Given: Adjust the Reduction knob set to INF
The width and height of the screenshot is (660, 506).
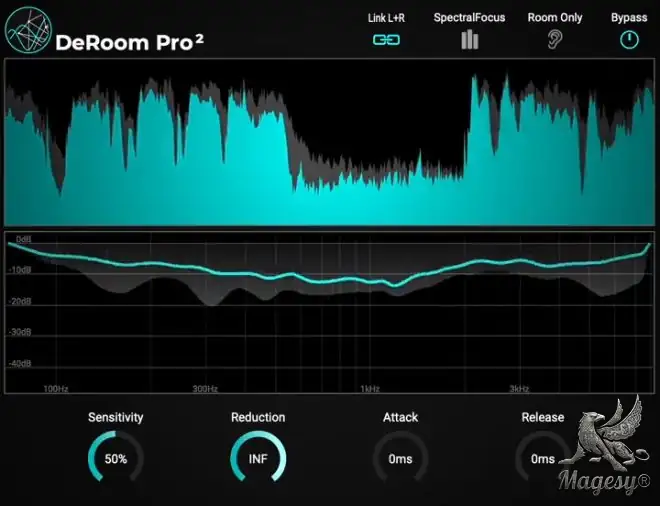Looking at the screenshot, I should [258, 456].
